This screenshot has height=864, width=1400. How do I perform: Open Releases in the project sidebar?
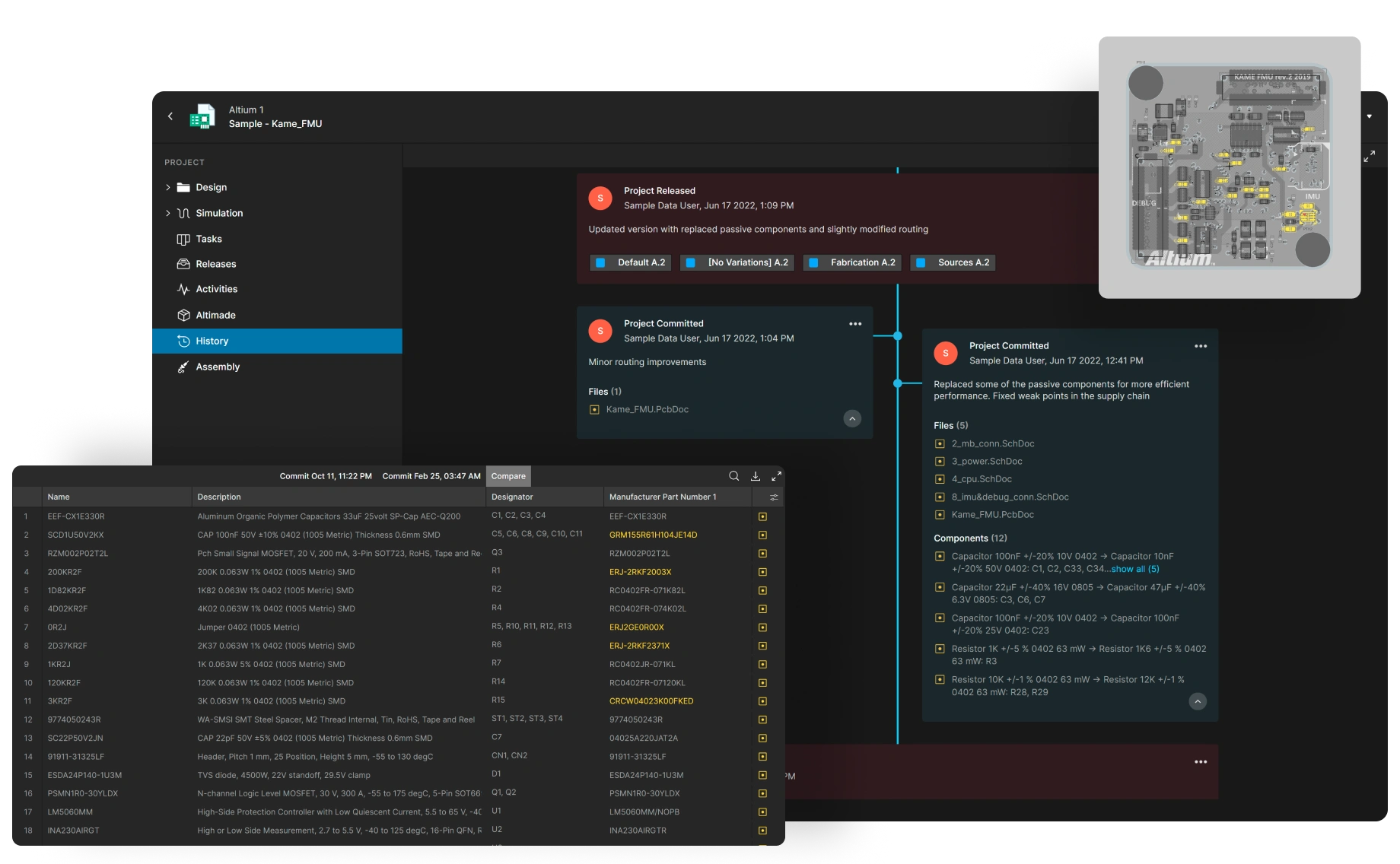(215, 264)
